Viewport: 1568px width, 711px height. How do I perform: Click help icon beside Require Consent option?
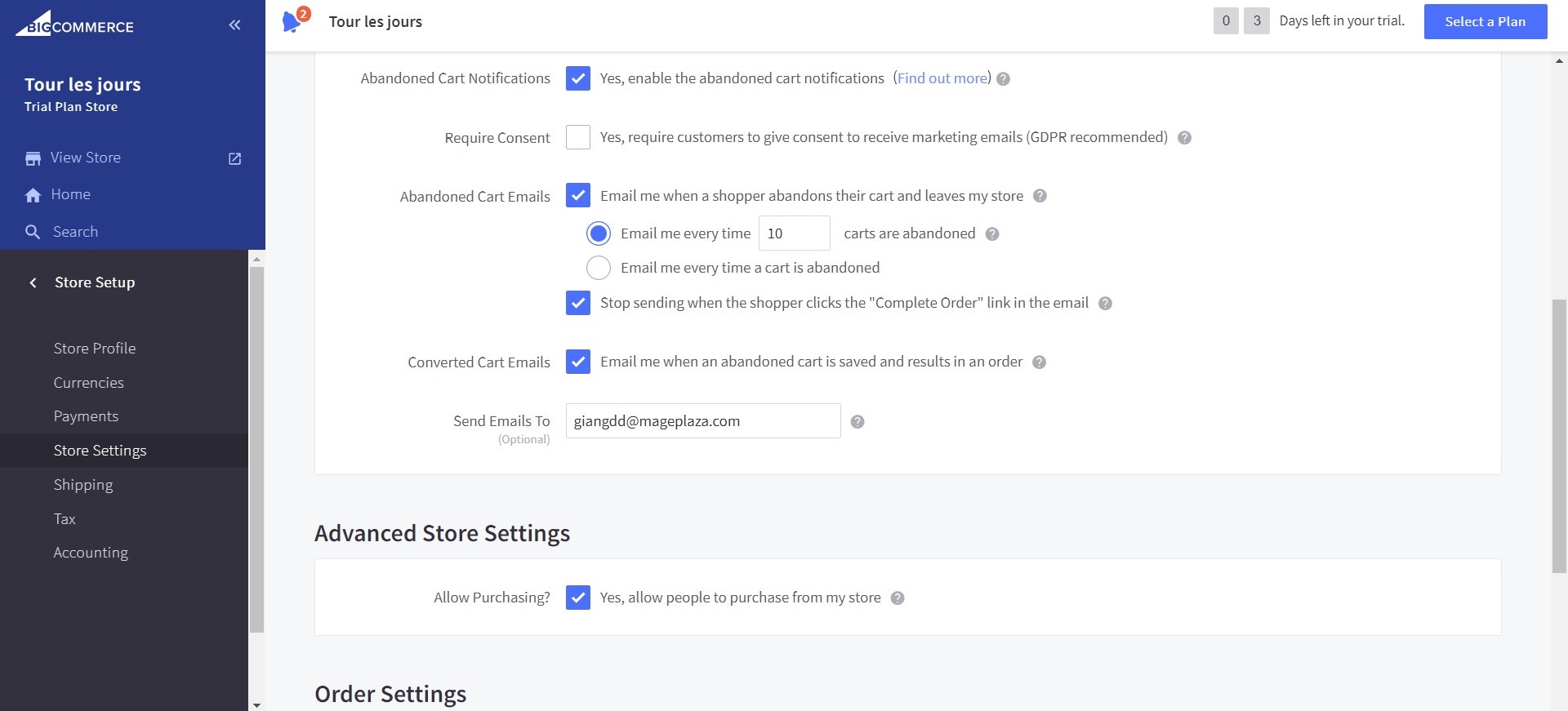tap(1184, 138)
